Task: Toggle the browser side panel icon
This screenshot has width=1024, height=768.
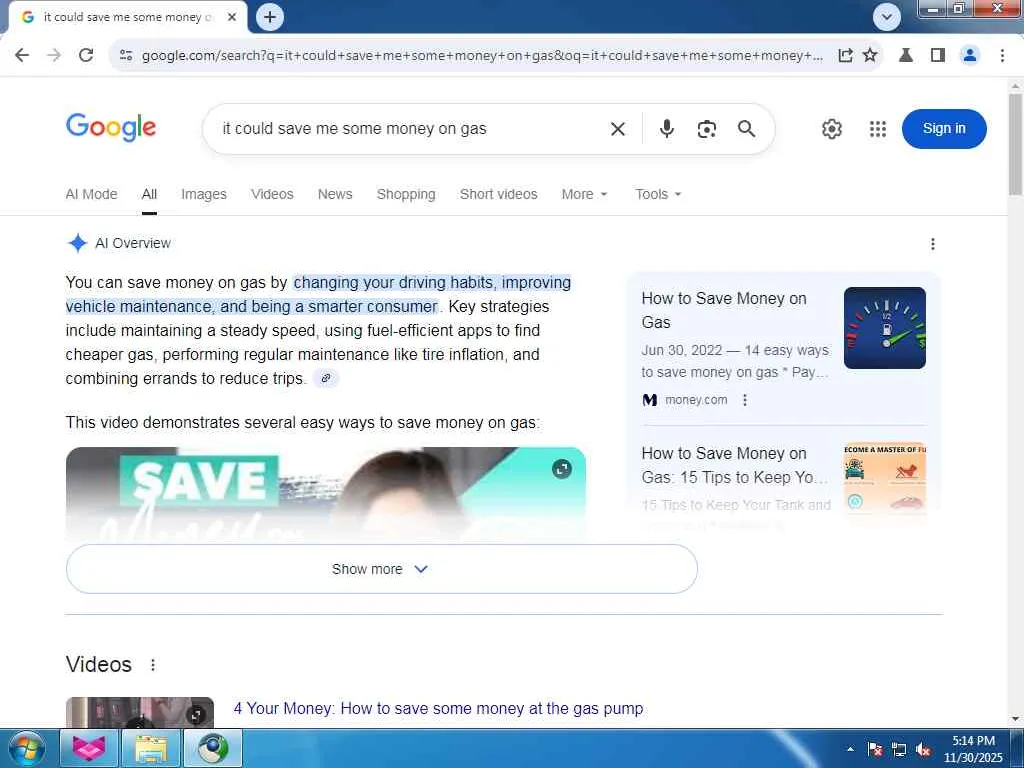Action: (938, 56)
